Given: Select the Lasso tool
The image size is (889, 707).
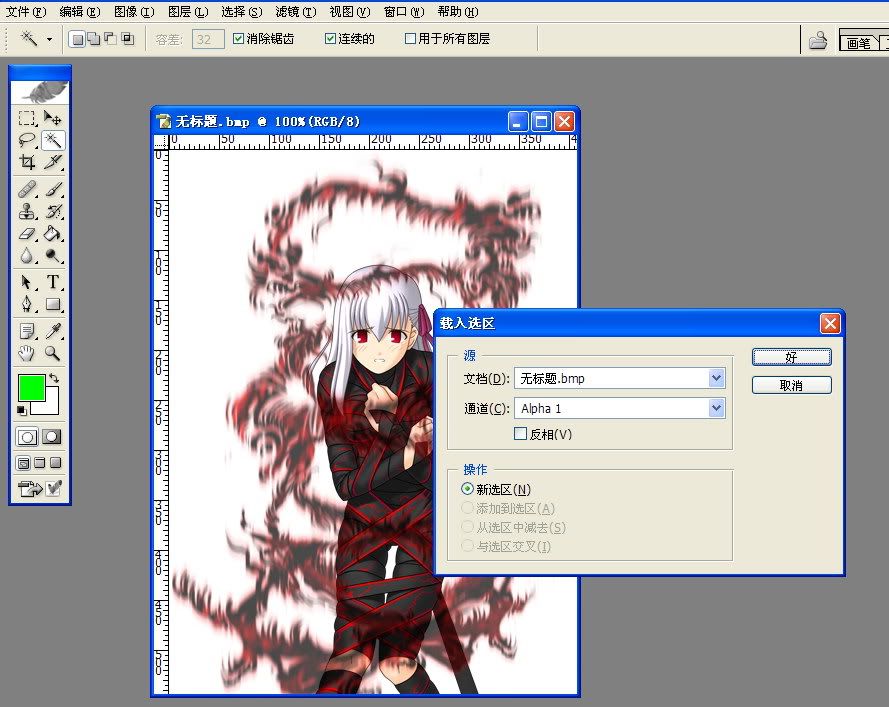Looking at the screenshot, I should pyautogui.click(x=27, y=140).
